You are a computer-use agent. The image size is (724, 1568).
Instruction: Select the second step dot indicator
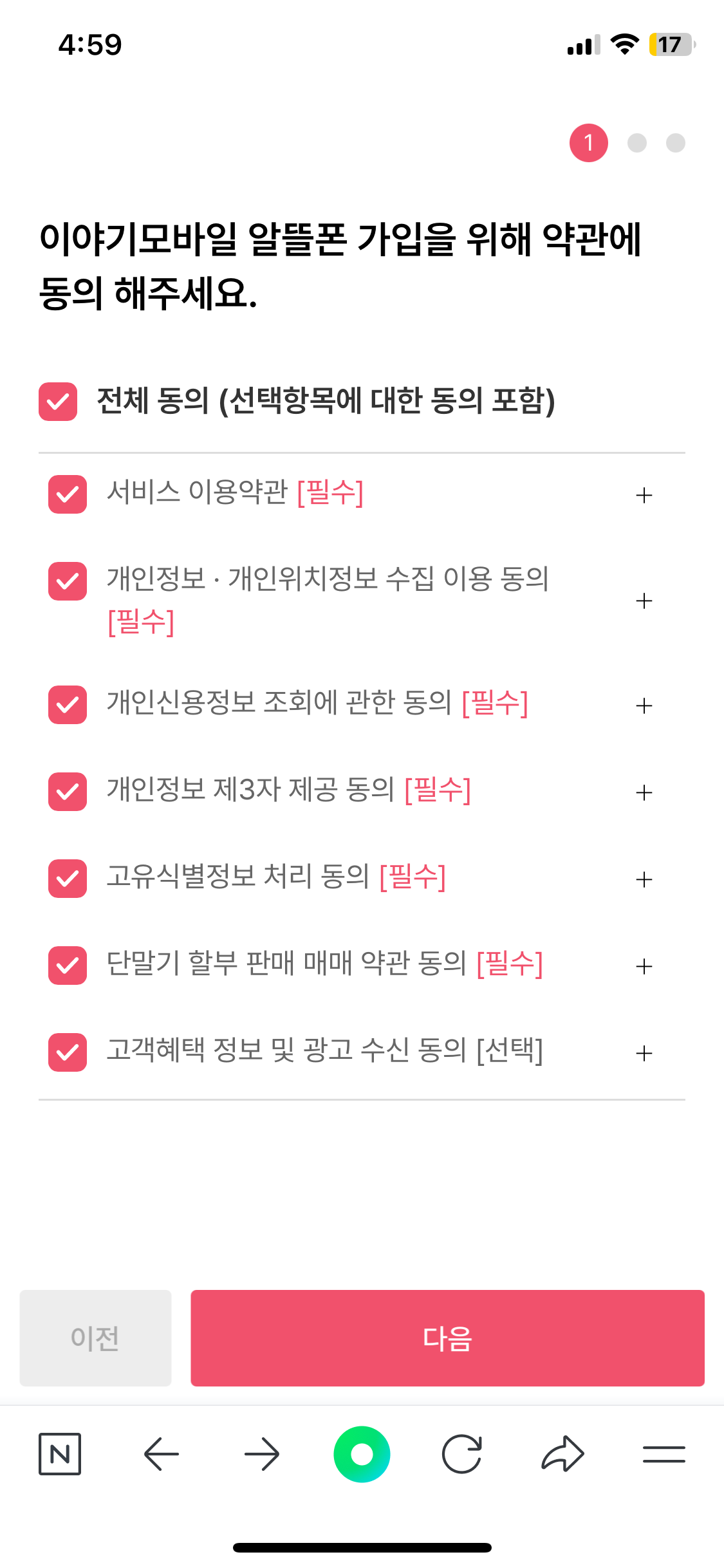point(637,143)
